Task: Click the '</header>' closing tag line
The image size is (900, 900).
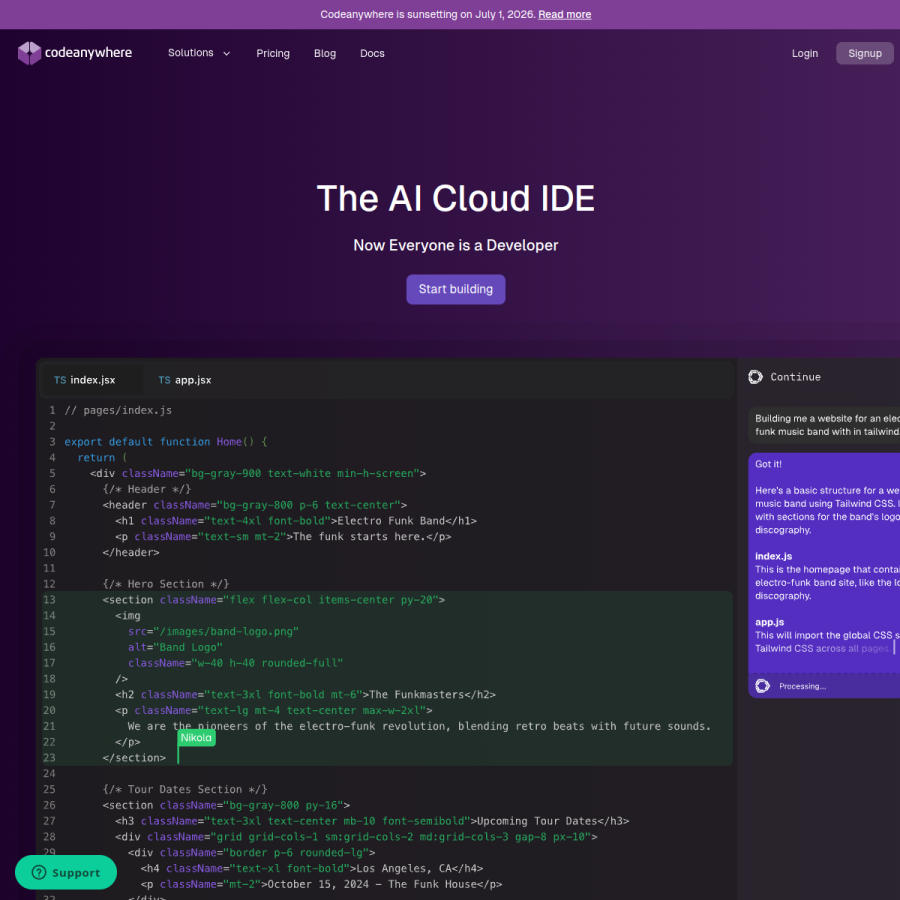Action: click(x=131, y=553)
